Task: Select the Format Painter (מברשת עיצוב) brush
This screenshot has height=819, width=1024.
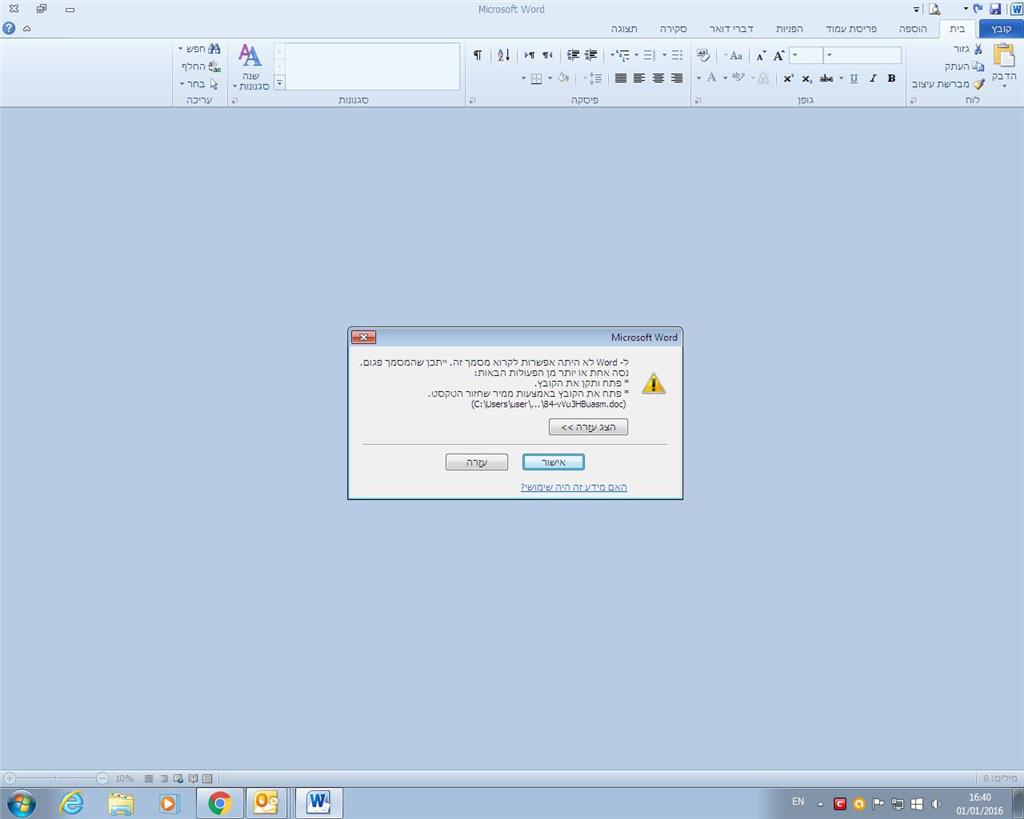Action: pos(978,84)
